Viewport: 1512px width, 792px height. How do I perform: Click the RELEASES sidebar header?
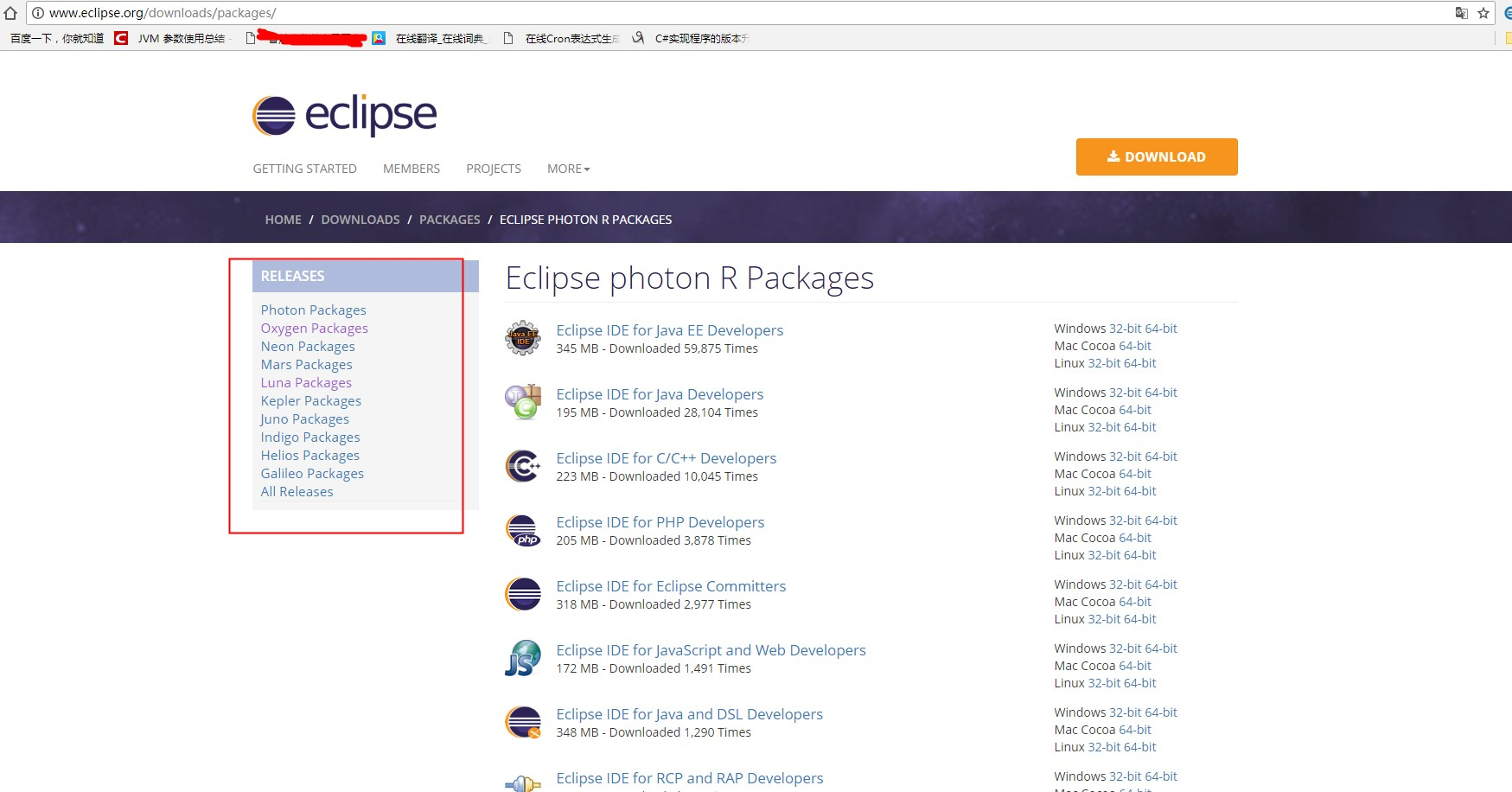[365, 276]
